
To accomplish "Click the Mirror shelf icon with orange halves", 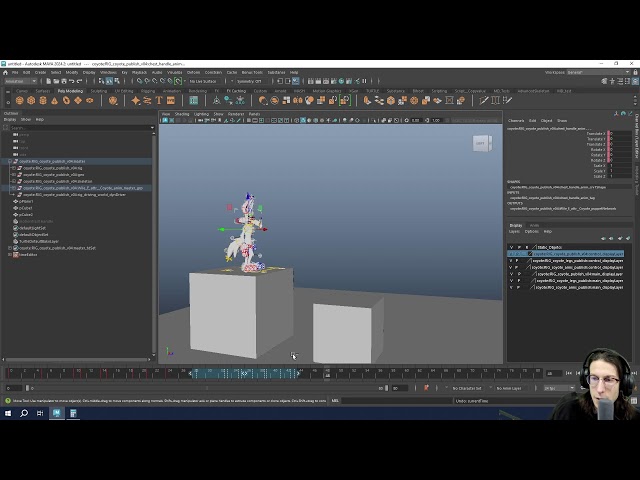I will (x=298, y=100).
